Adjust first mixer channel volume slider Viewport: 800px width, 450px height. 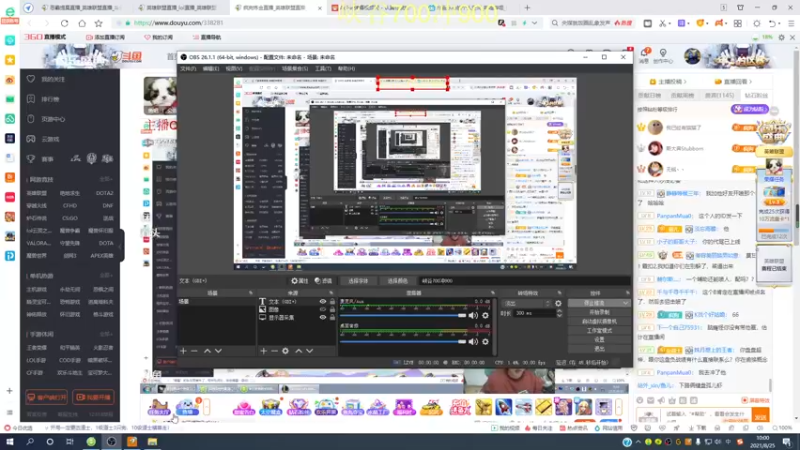pyautogui.click(x=403, y=316)
